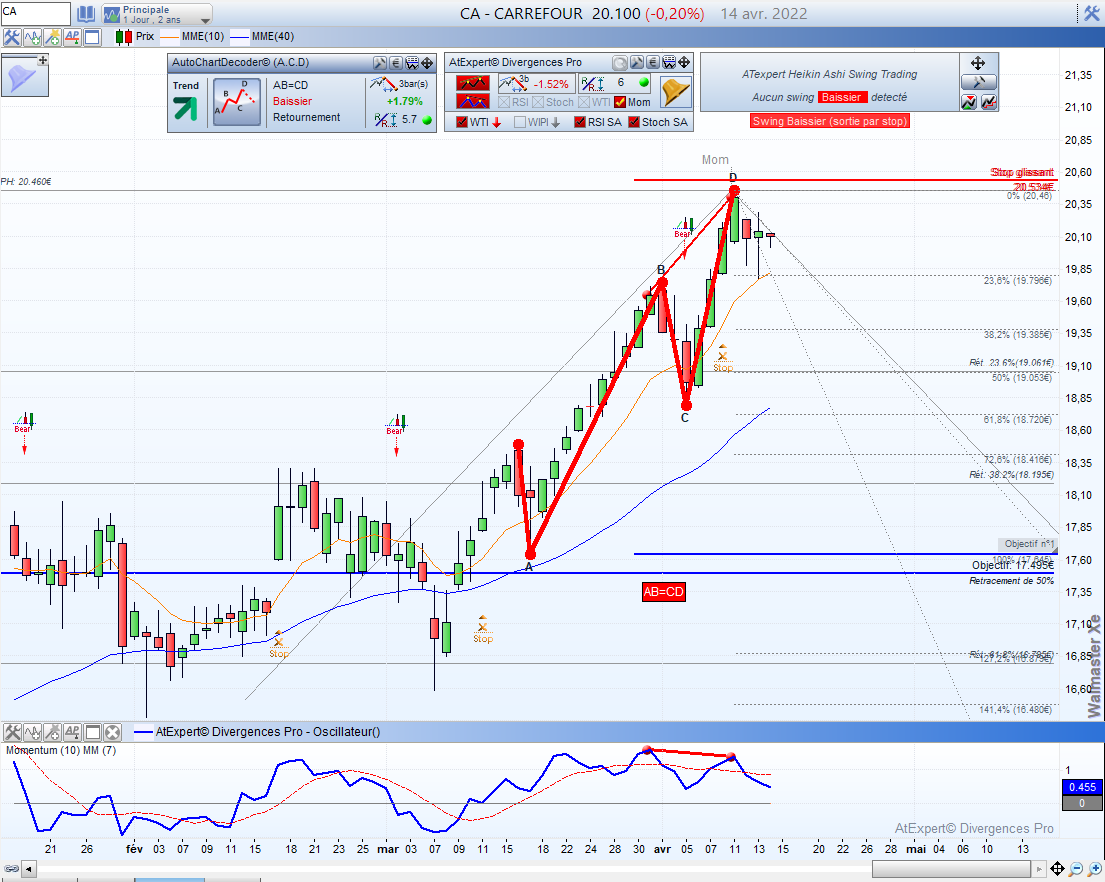This screenshot has height=882, width=1105.
Task: Open Principale 1 Jour 2 ans dropdown
Action: [x=156, y=14]
